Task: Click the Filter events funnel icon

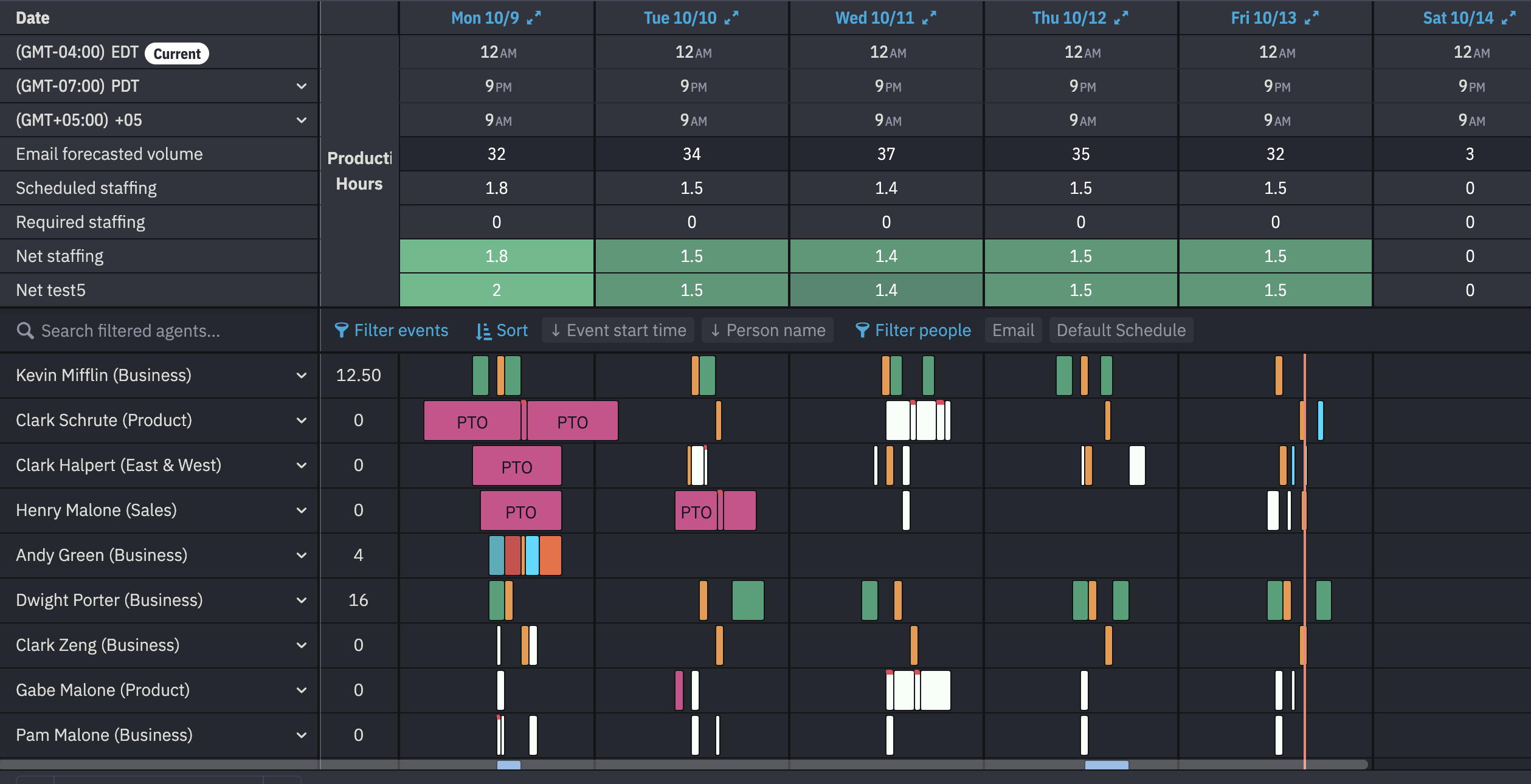Action: [341, 330]
